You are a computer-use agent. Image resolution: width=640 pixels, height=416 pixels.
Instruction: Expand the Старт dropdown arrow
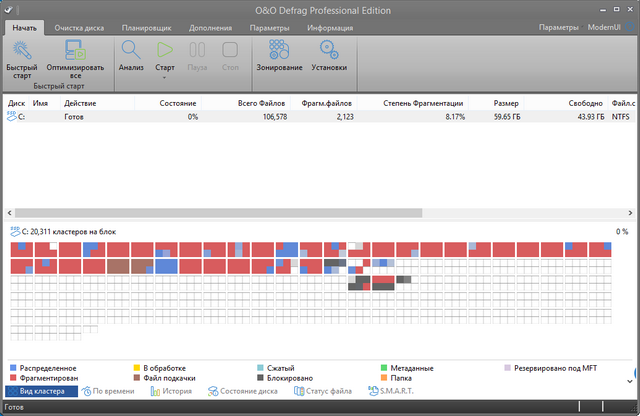click(x=165, y=77)
